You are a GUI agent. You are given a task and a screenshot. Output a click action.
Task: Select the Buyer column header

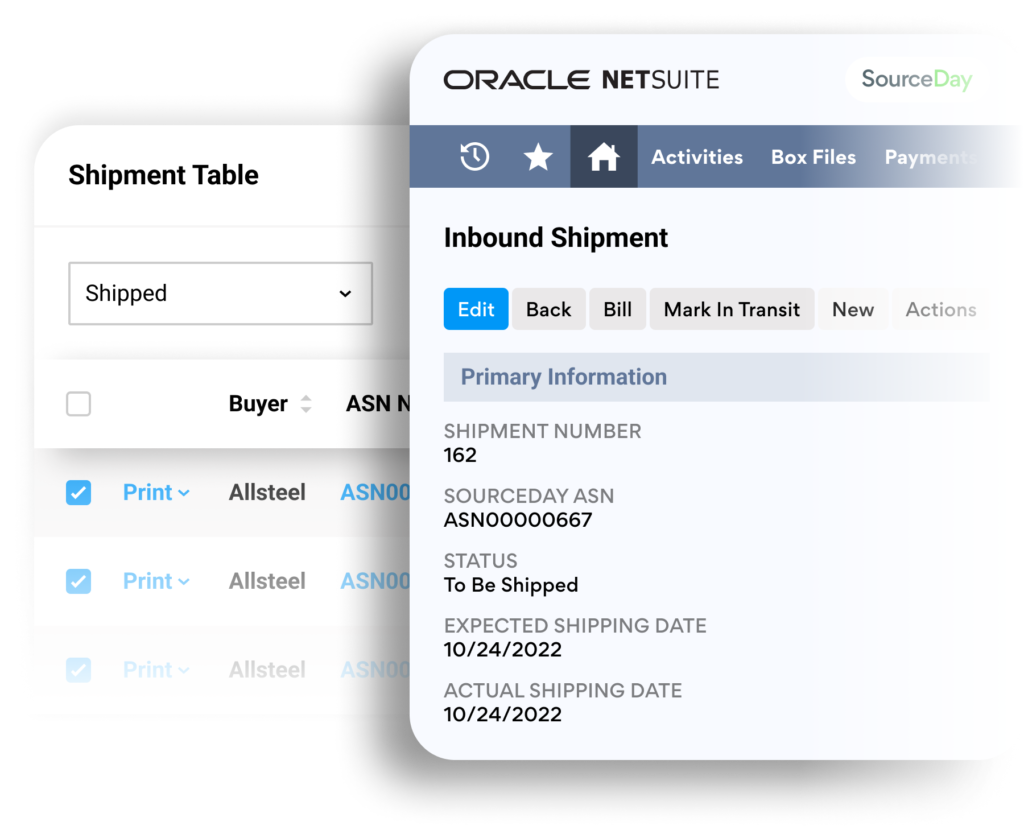[258, 404]
